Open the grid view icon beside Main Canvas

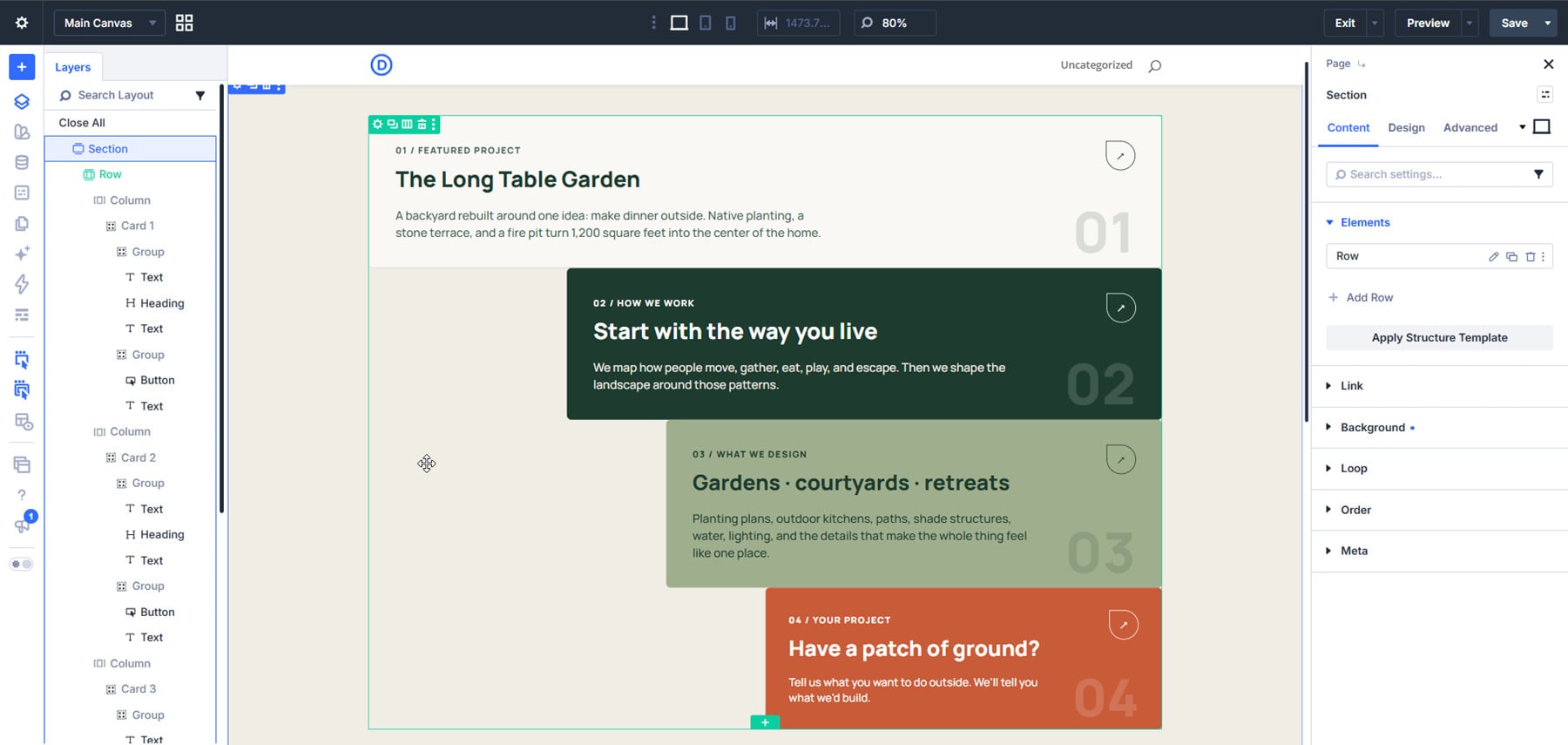pos(184,23)
